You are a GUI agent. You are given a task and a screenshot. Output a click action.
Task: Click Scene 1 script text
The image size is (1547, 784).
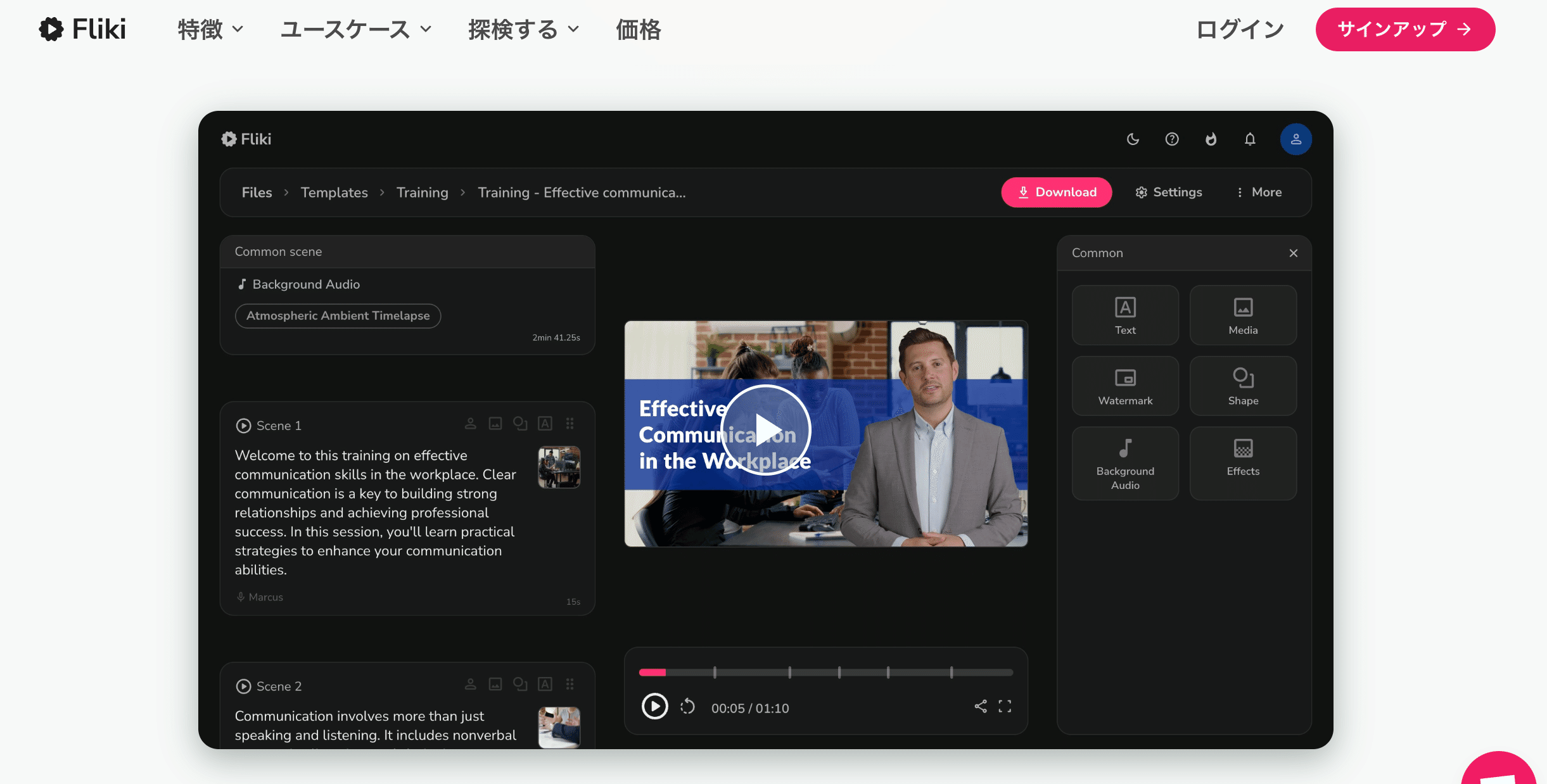click(376, 512)
